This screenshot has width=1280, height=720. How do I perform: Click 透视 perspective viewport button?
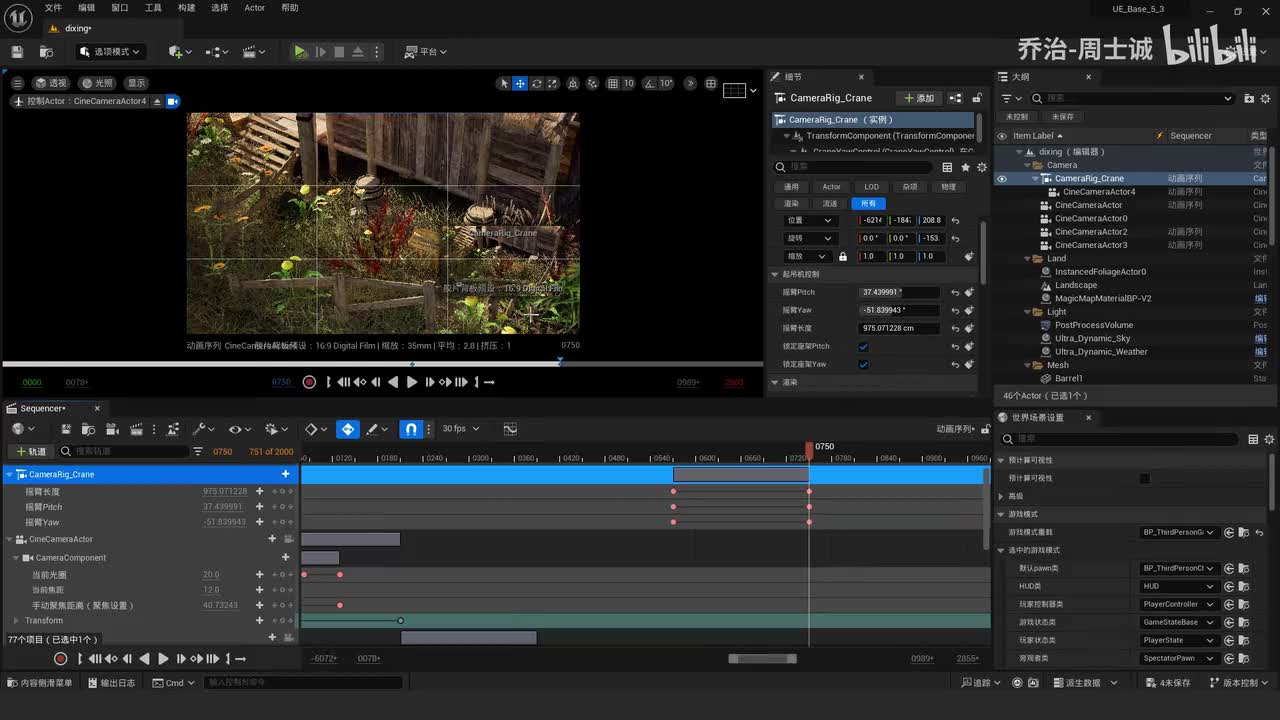[x=50, y=83]
